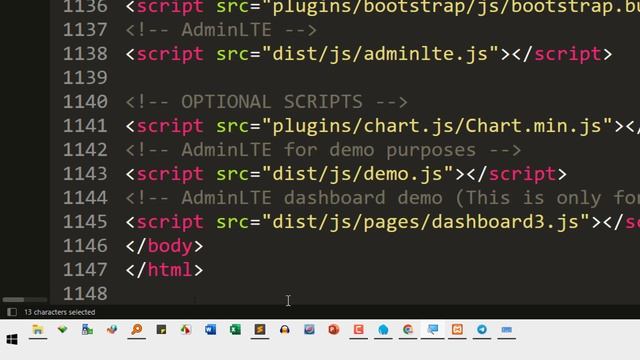Image resolution: width=640 pixels, height=360 pixels.
Task: Open the XAMPP icon in taskbar
Action: (457, 330)
